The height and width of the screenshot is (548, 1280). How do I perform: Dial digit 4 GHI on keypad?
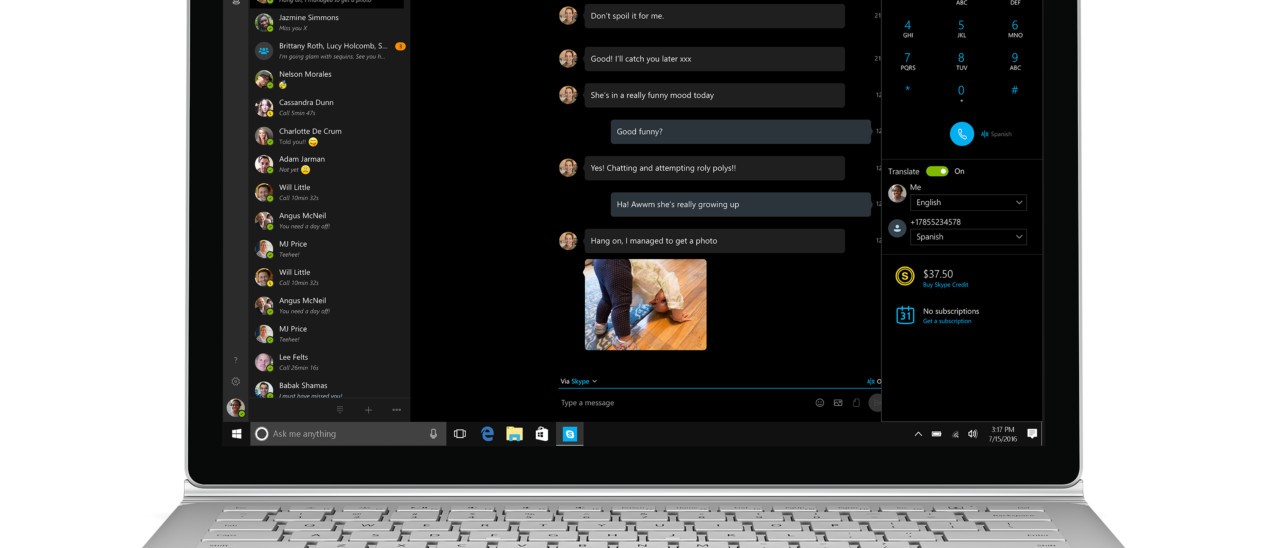coord(908,28)
